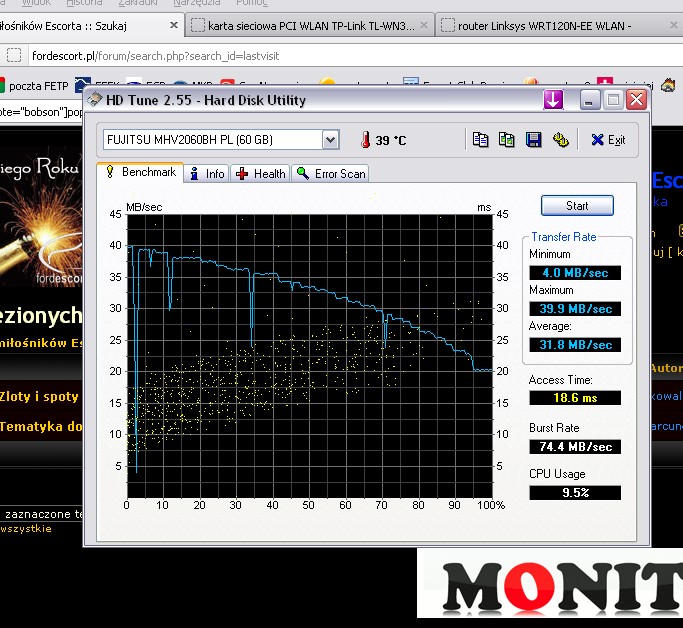Start the benchmark test
Image resolution: width=683 pixels, height=628 pixels.
pos(577,206)
